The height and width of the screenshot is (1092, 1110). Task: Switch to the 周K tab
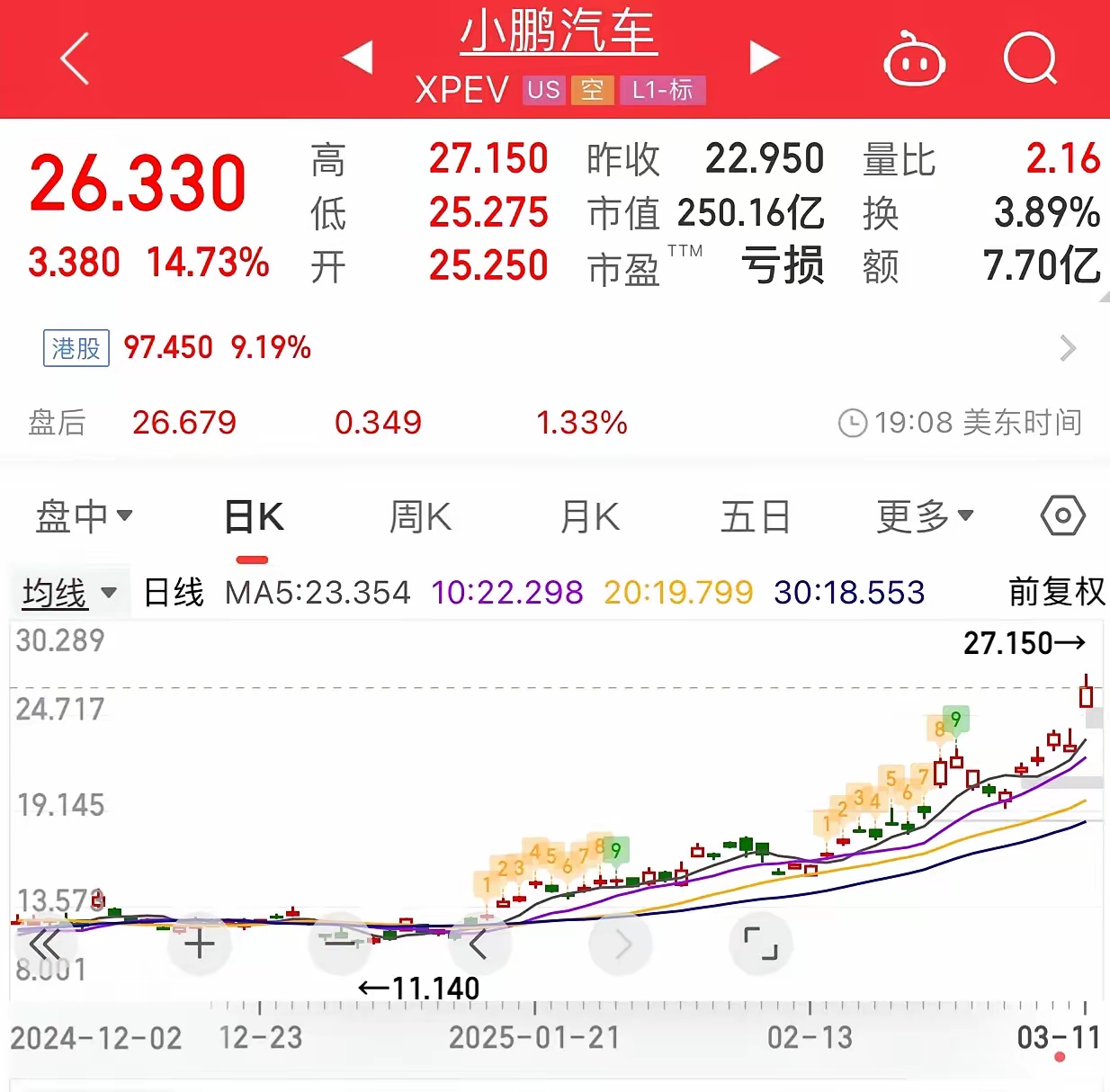tap(419, 515)
